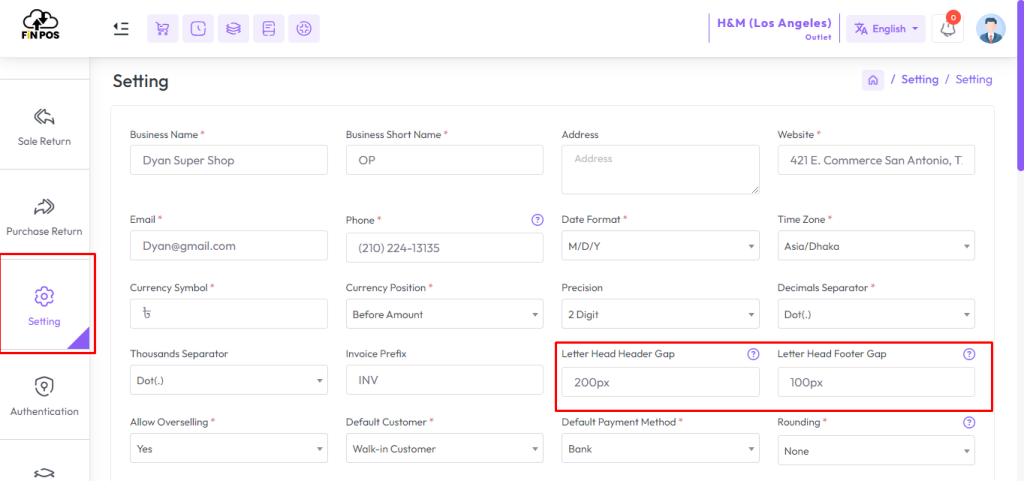Click the first Setting breadcrumb link

(920, 80)
